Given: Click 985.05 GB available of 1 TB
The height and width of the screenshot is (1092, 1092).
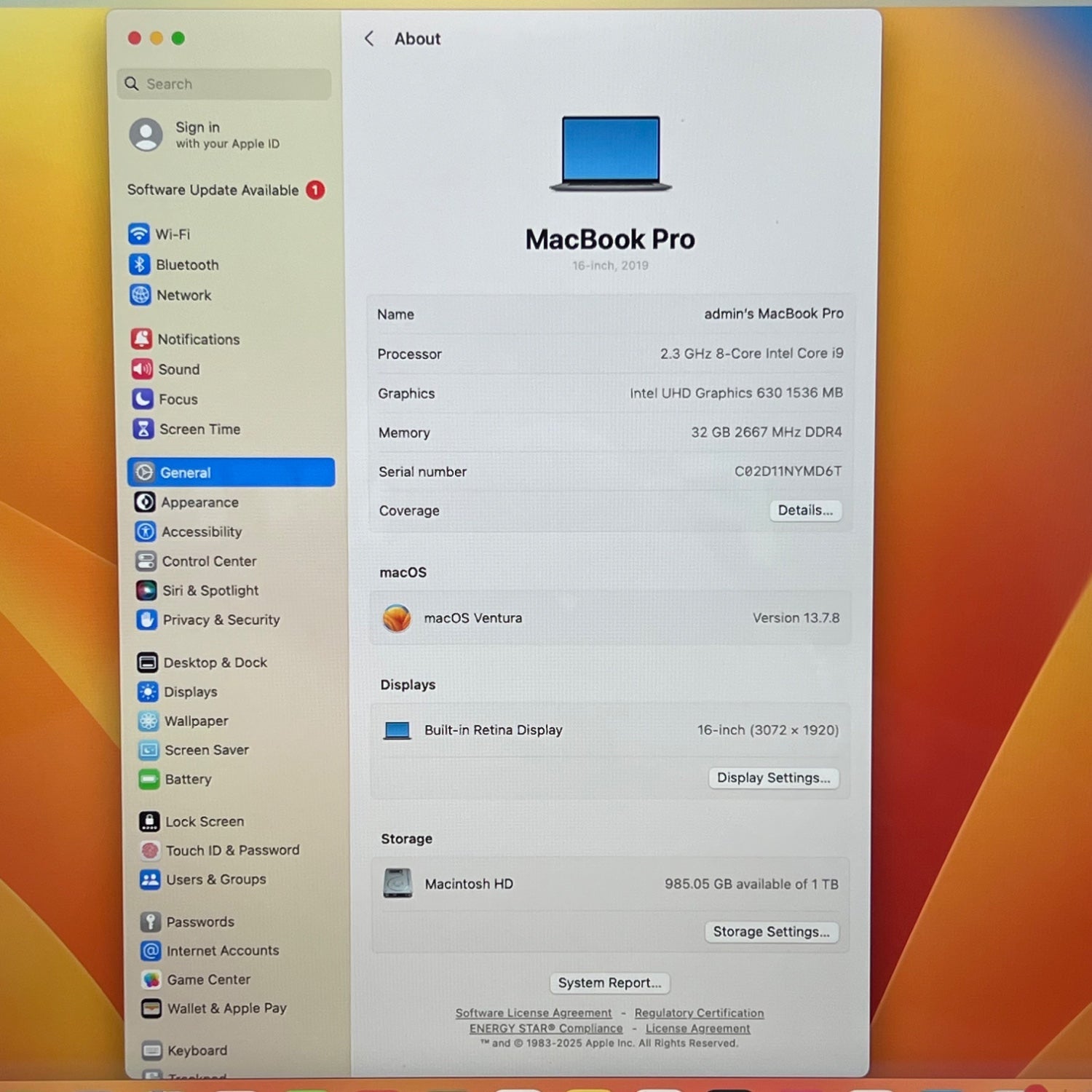Looking at the screenshot, I should 751,884.
